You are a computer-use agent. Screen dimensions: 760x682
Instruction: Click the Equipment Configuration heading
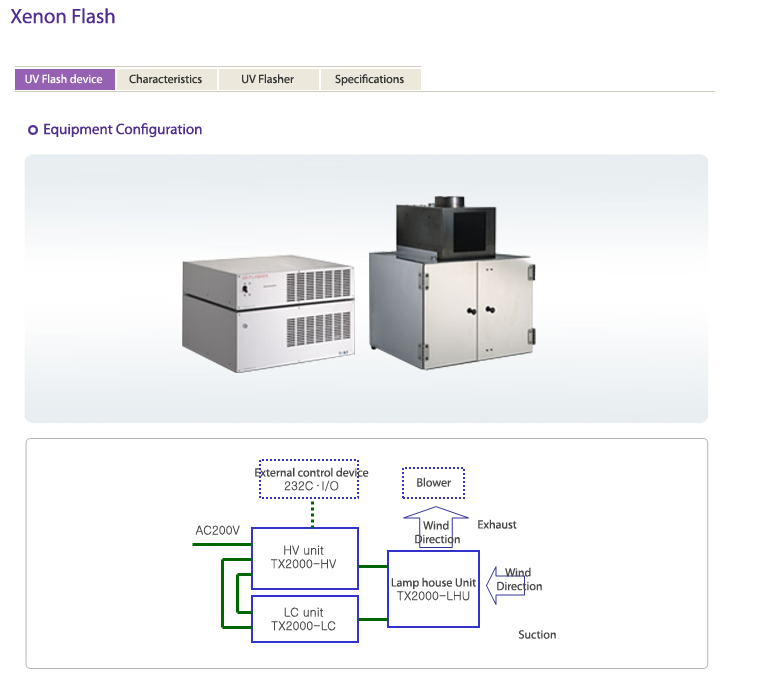[123, 129]
